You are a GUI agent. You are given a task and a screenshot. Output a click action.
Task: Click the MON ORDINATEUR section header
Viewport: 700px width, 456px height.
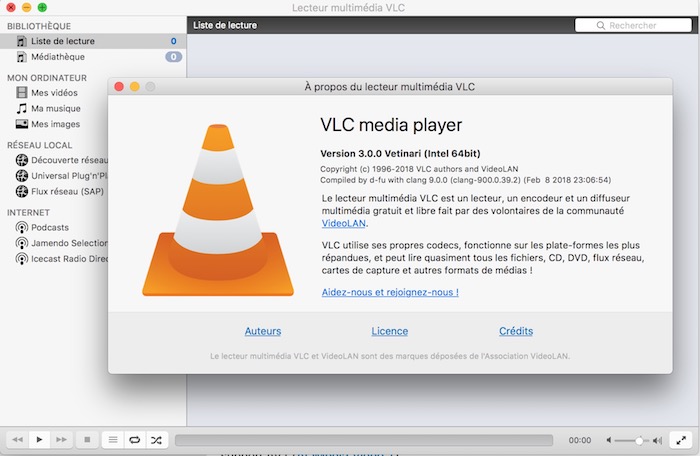47,78
